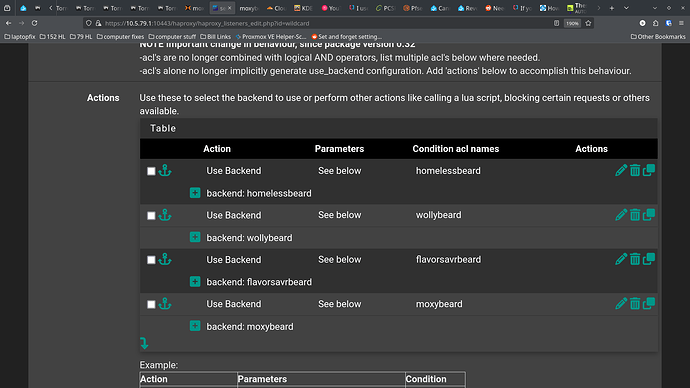Click the browser address bar URL field

click(x=317, y=23)
